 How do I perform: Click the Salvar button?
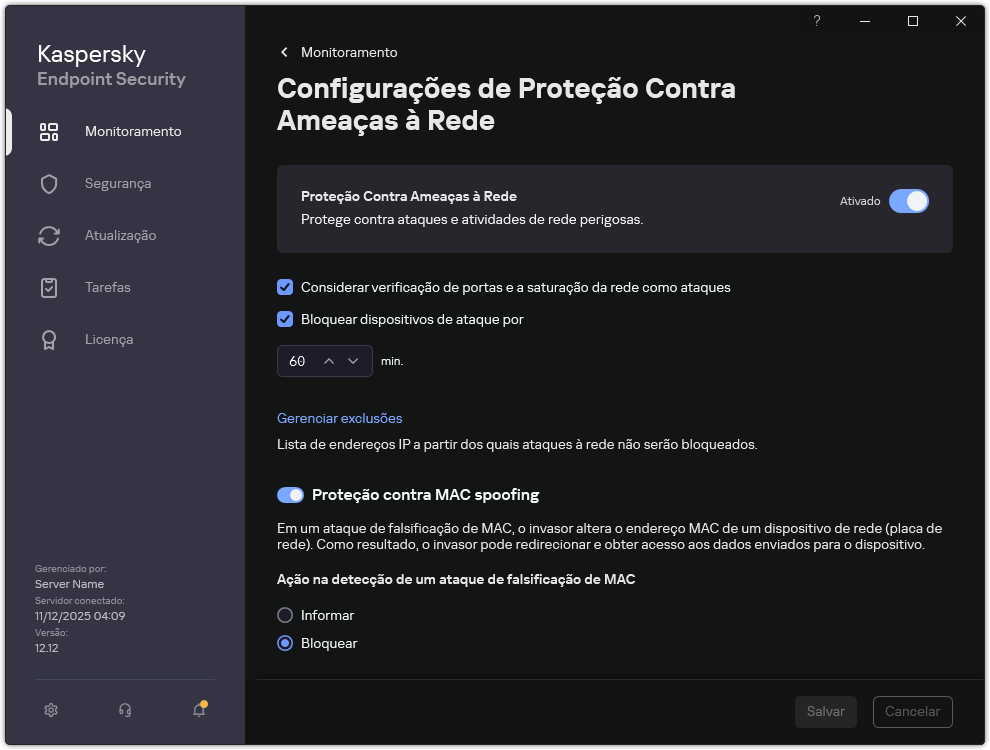(825, 712)
